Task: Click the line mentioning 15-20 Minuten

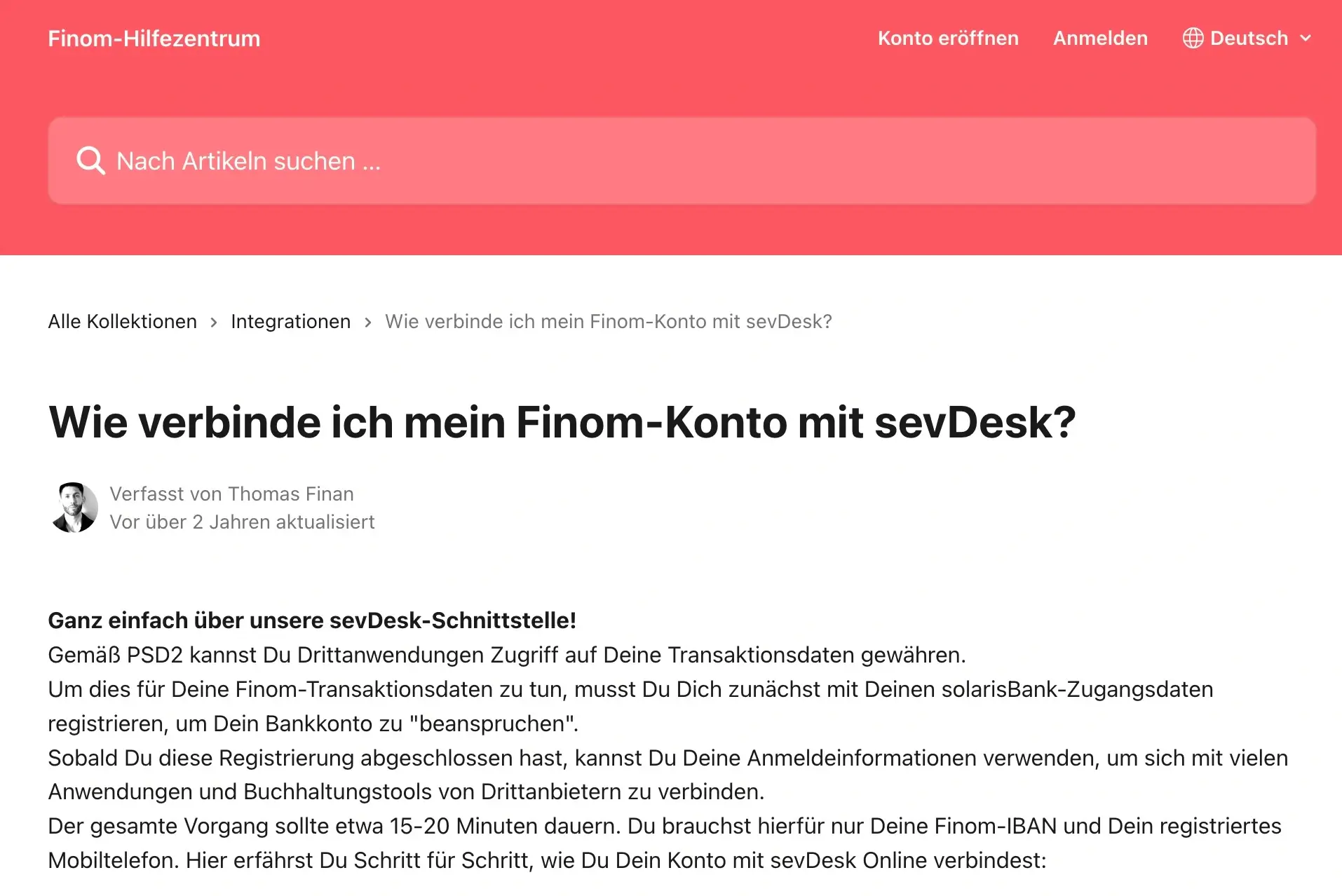Action: [665, 826]
